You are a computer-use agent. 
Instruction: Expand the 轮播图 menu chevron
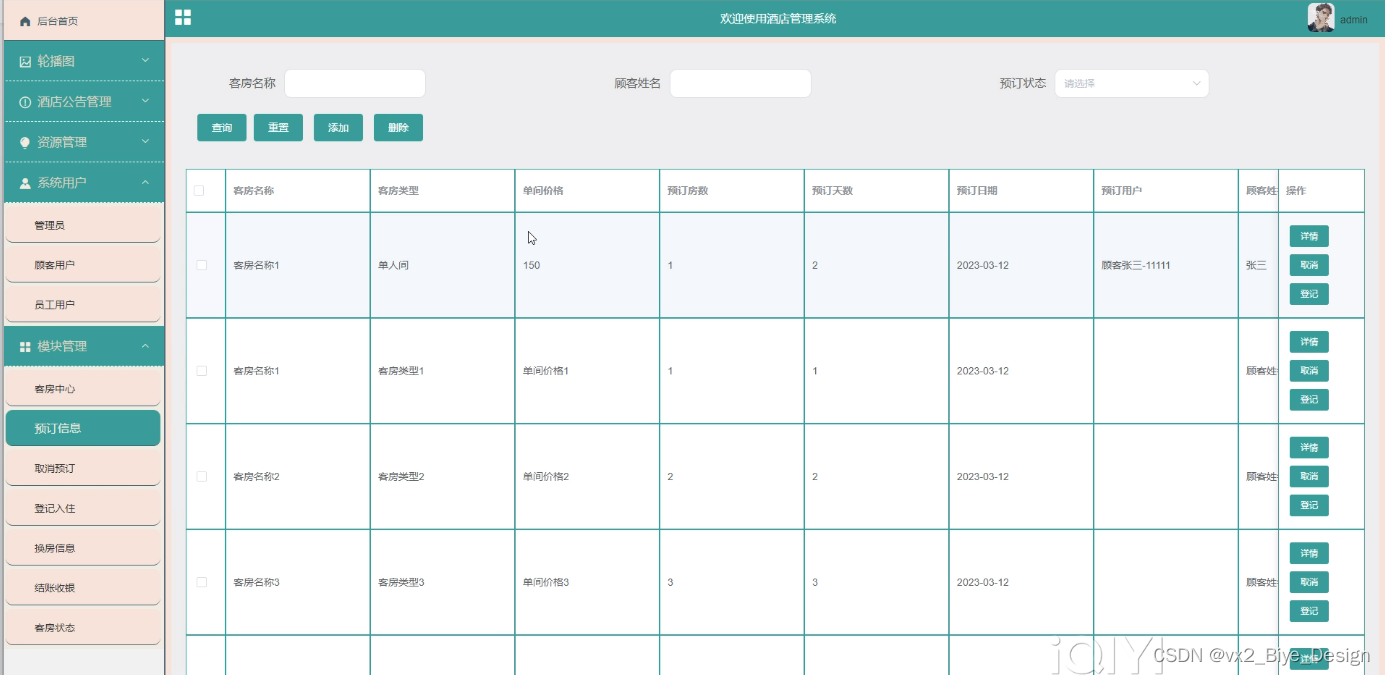[145, 61]
